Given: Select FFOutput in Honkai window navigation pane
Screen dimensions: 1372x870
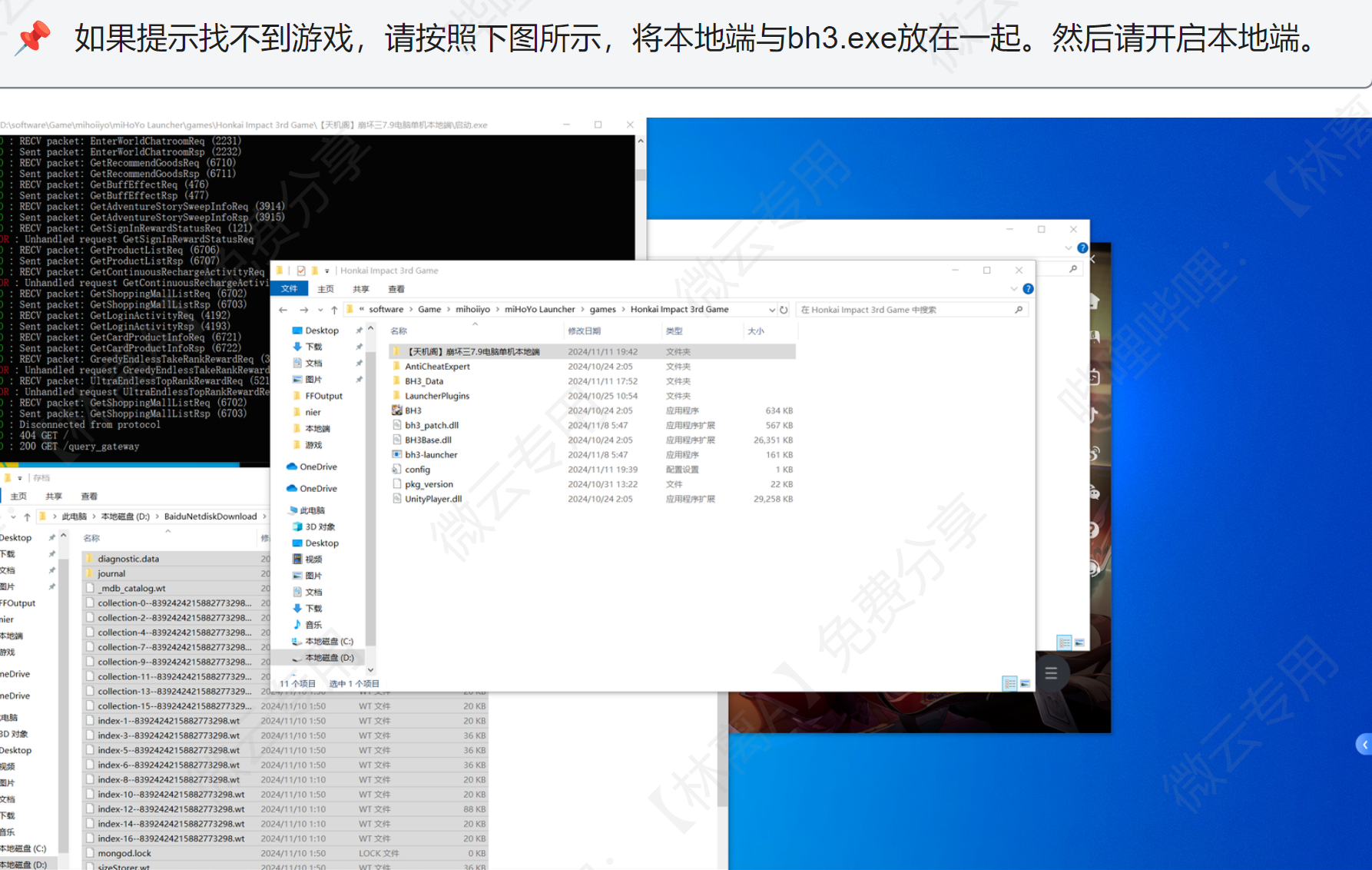Looking at the screenshot, I should pos(323,396).
